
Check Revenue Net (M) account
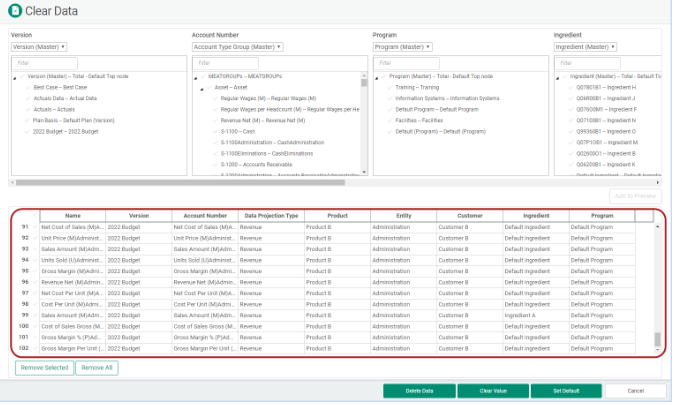tap(215, 120)
